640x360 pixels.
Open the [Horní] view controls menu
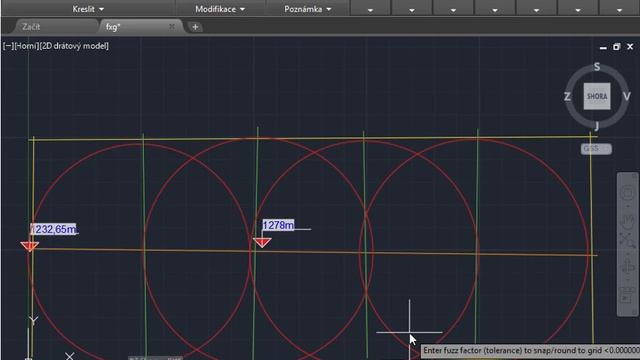coord(27,46)
